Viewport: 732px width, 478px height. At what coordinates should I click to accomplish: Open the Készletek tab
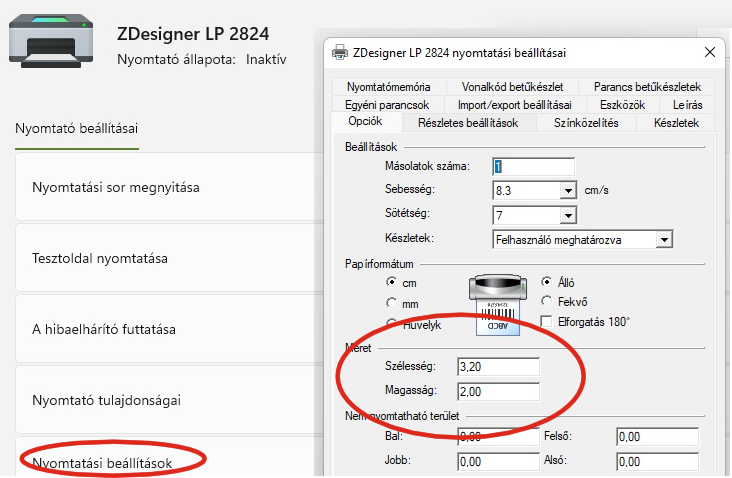pos(676,123)
